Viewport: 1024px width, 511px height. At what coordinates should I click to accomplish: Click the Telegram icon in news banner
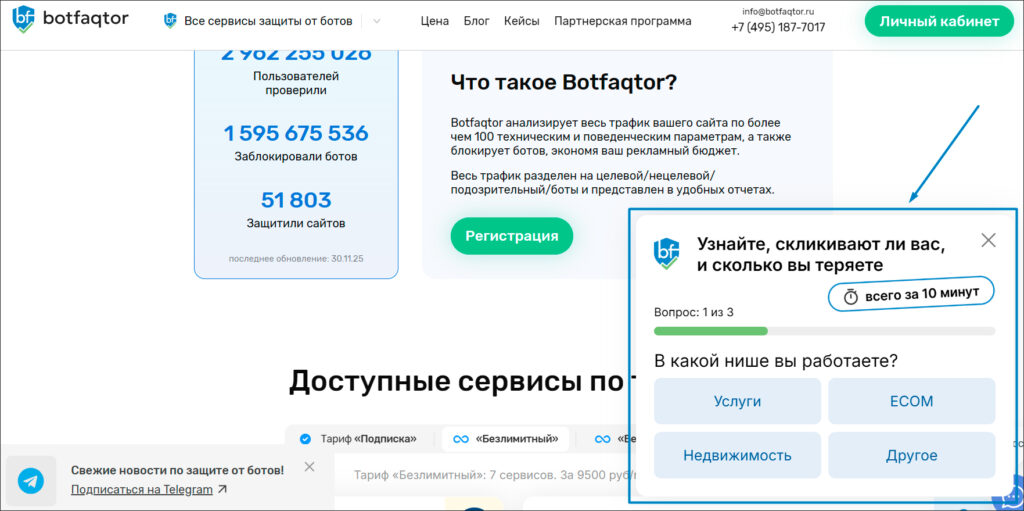pyautogui.click(x=31, y=480)
